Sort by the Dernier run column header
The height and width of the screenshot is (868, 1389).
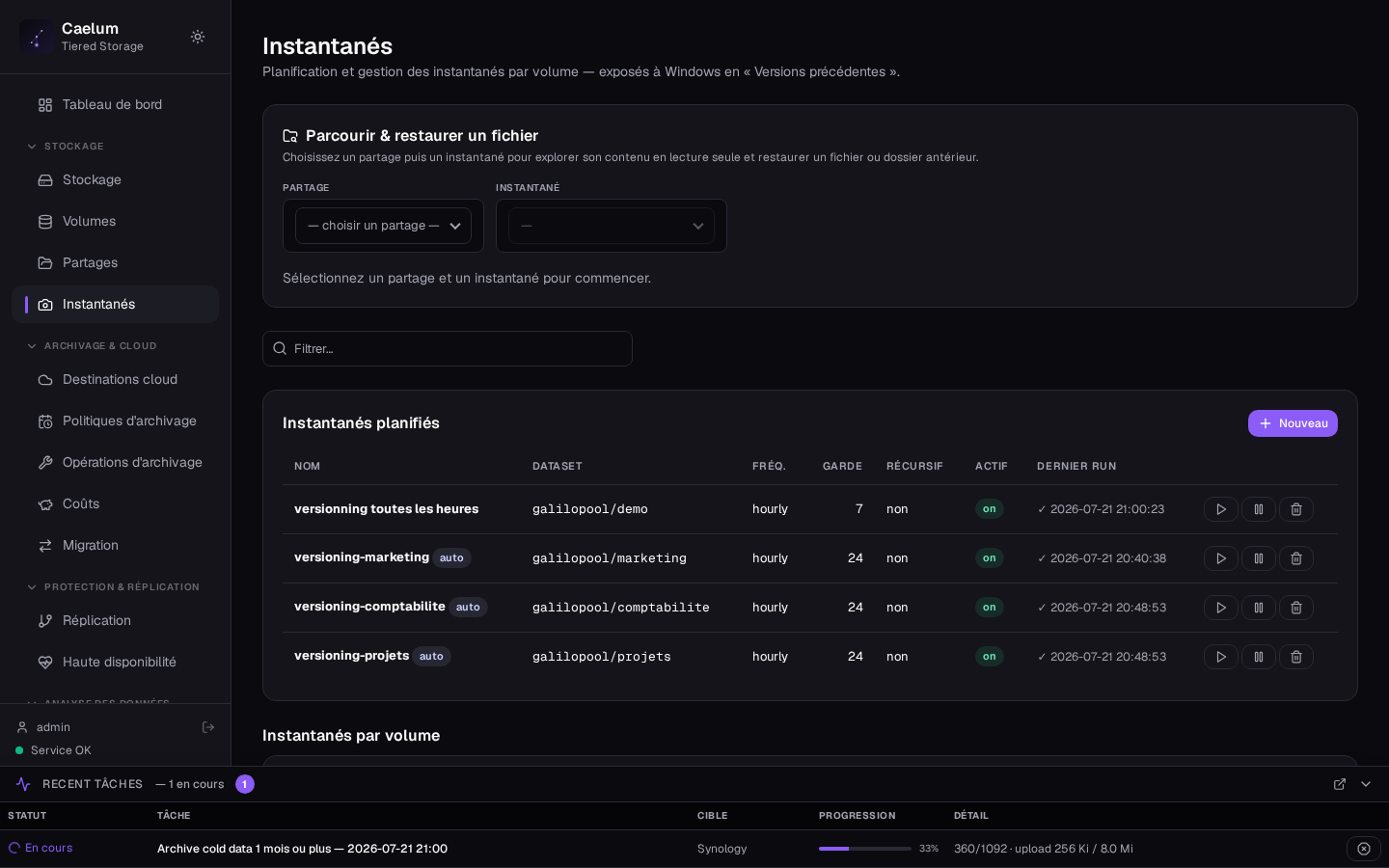point(1076,466)
